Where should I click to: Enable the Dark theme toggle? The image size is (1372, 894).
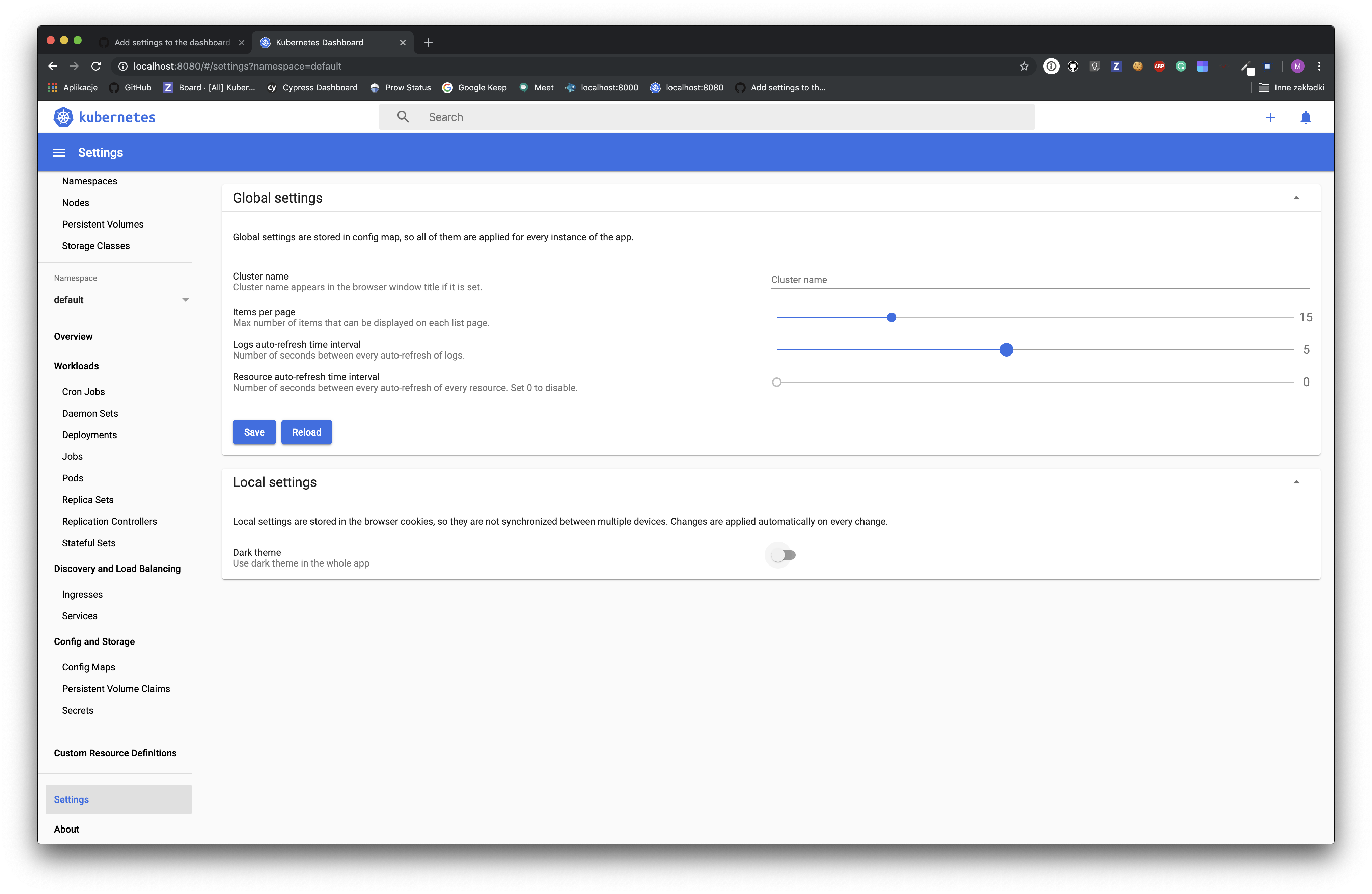(x=780, y=554)
